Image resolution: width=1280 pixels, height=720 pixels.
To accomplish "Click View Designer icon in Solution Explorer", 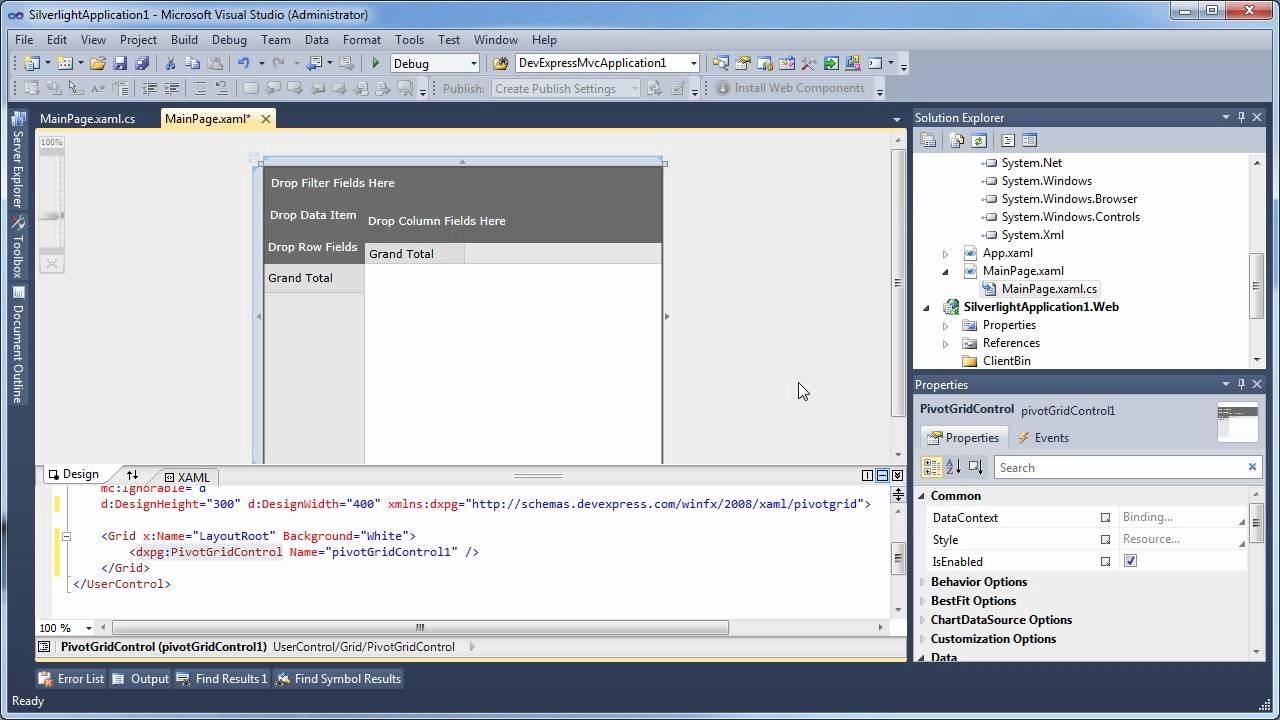I will [x=1030, y=141].
